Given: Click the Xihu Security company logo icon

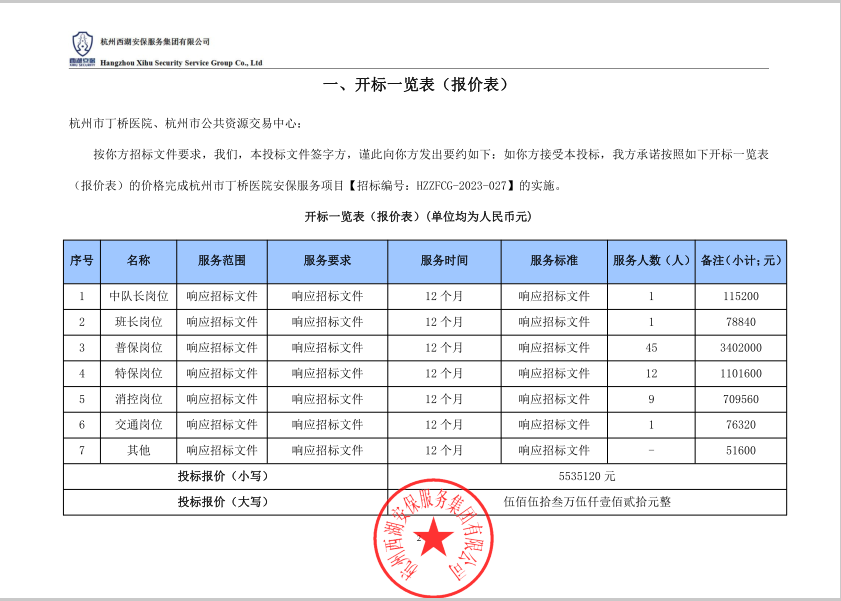Looking at the screenshot, I should click(x=82, y=48).
